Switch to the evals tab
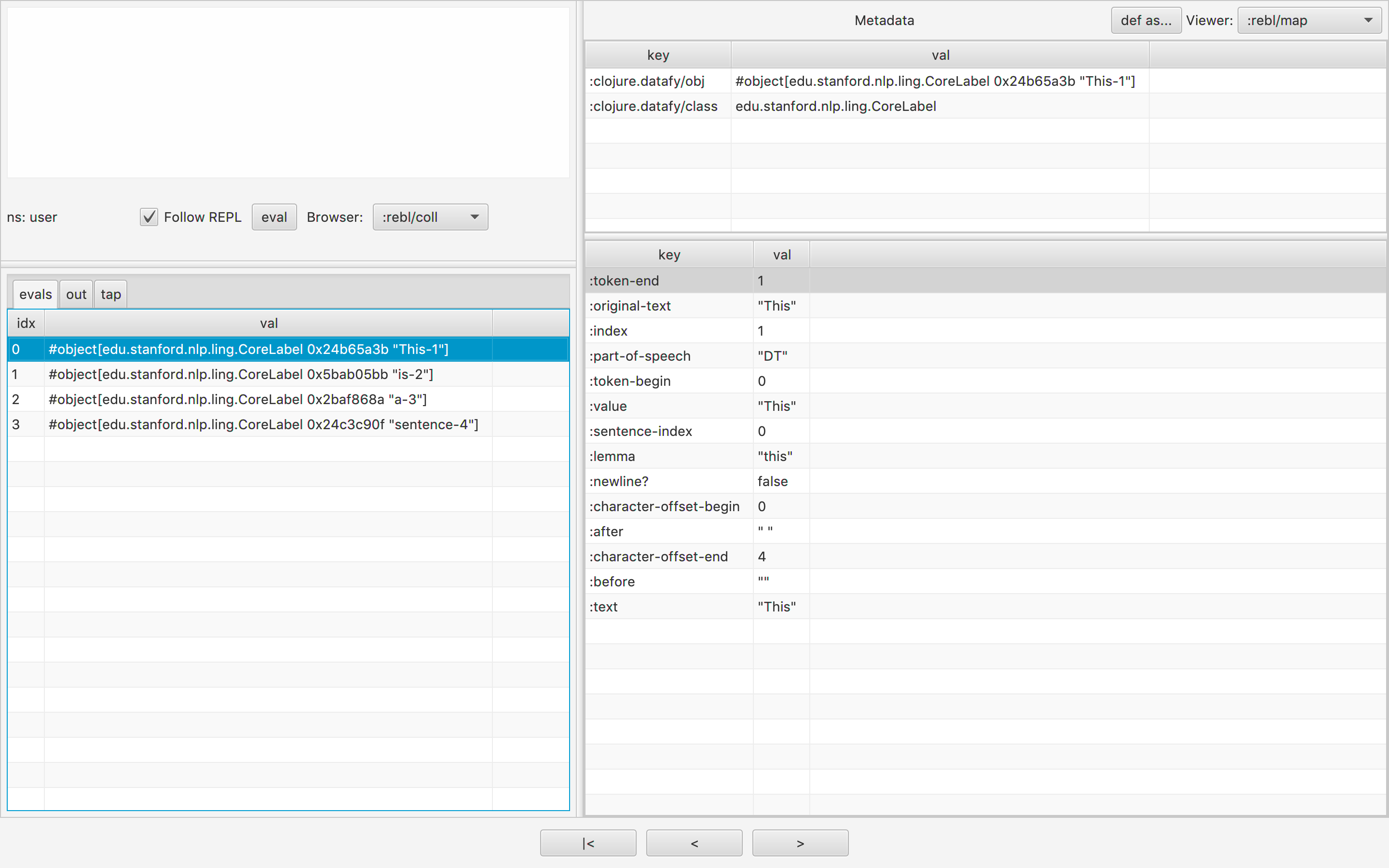The image size is (1389, 868). (36, 295)
